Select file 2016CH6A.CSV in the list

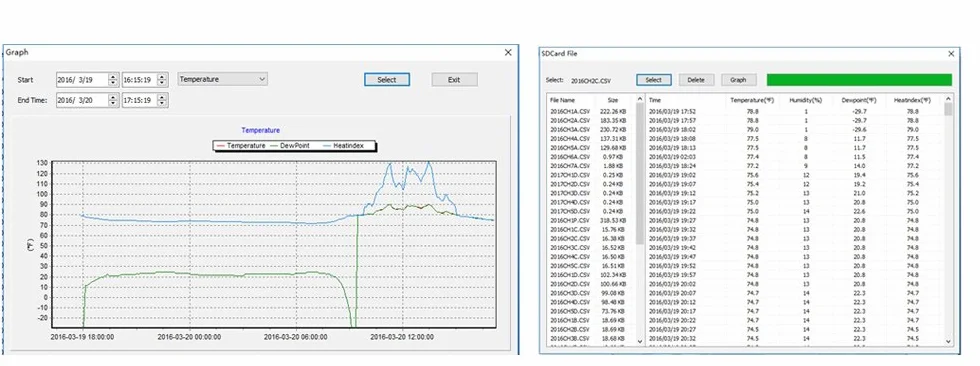(x=570, y=157)
